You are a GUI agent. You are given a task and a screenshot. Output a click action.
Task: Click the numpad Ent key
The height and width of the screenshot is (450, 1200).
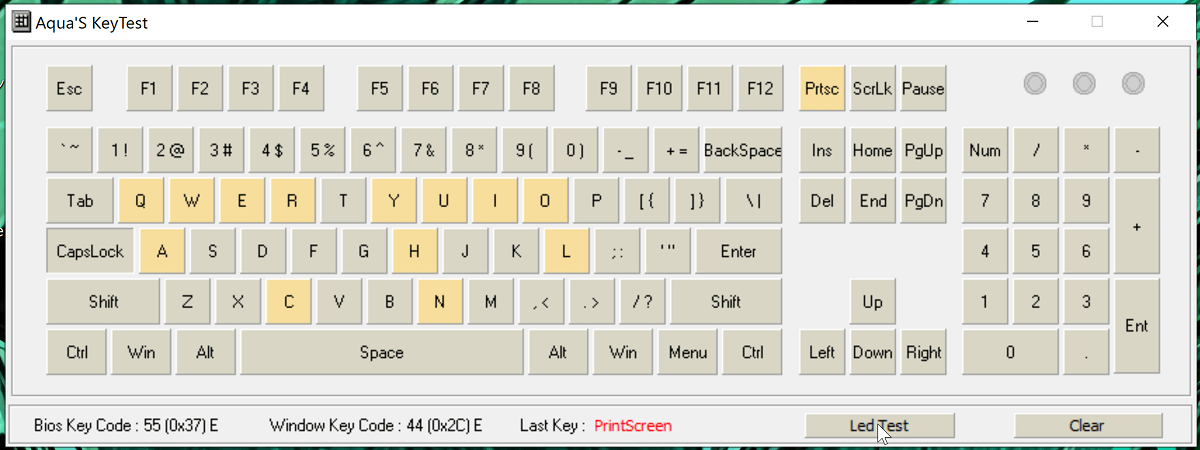pyautogui.click(x=1136, y=326)
